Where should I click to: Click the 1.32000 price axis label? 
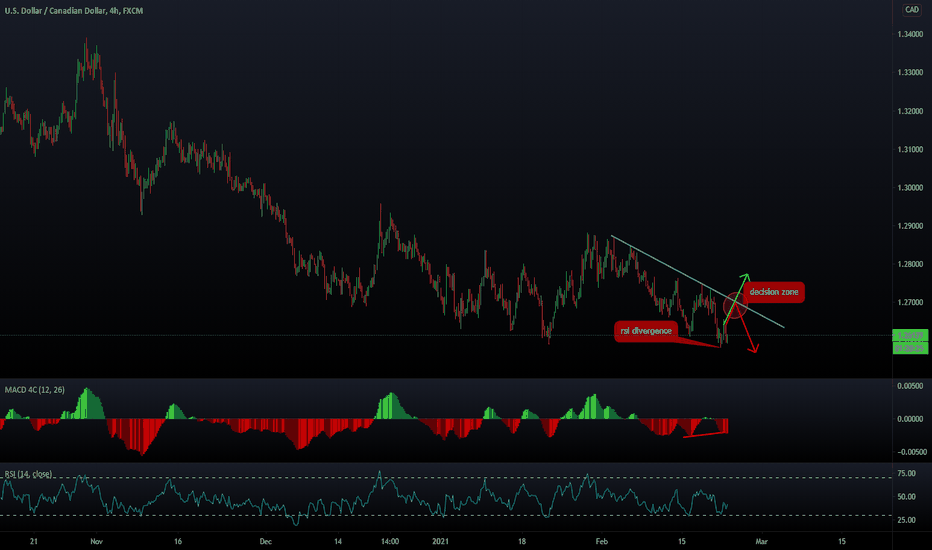910,111
